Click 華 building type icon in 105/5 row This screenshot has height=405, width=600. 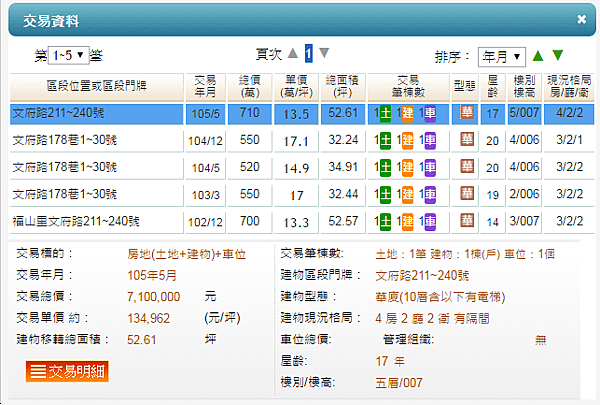pos(467,112)
